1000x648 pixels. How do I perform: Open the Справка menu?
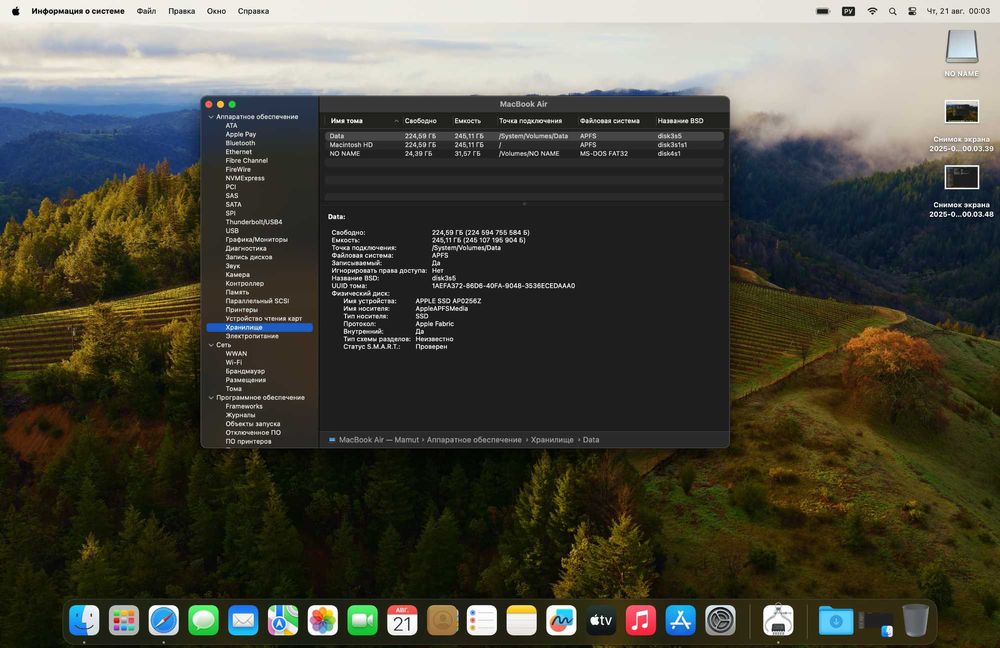253,11
